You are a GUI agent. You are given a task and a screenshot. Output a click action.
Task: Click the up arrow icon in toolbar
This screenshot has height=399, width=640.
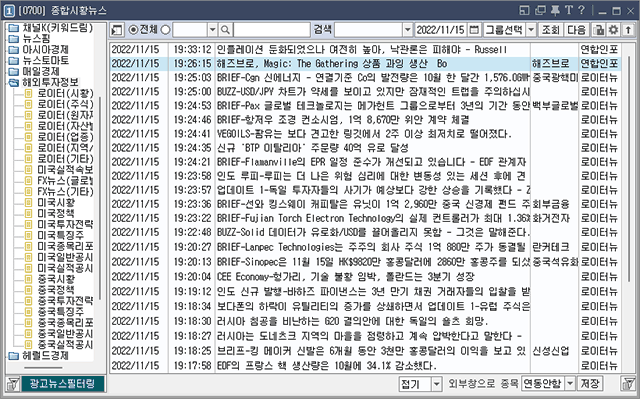click(x=628, y=30)
